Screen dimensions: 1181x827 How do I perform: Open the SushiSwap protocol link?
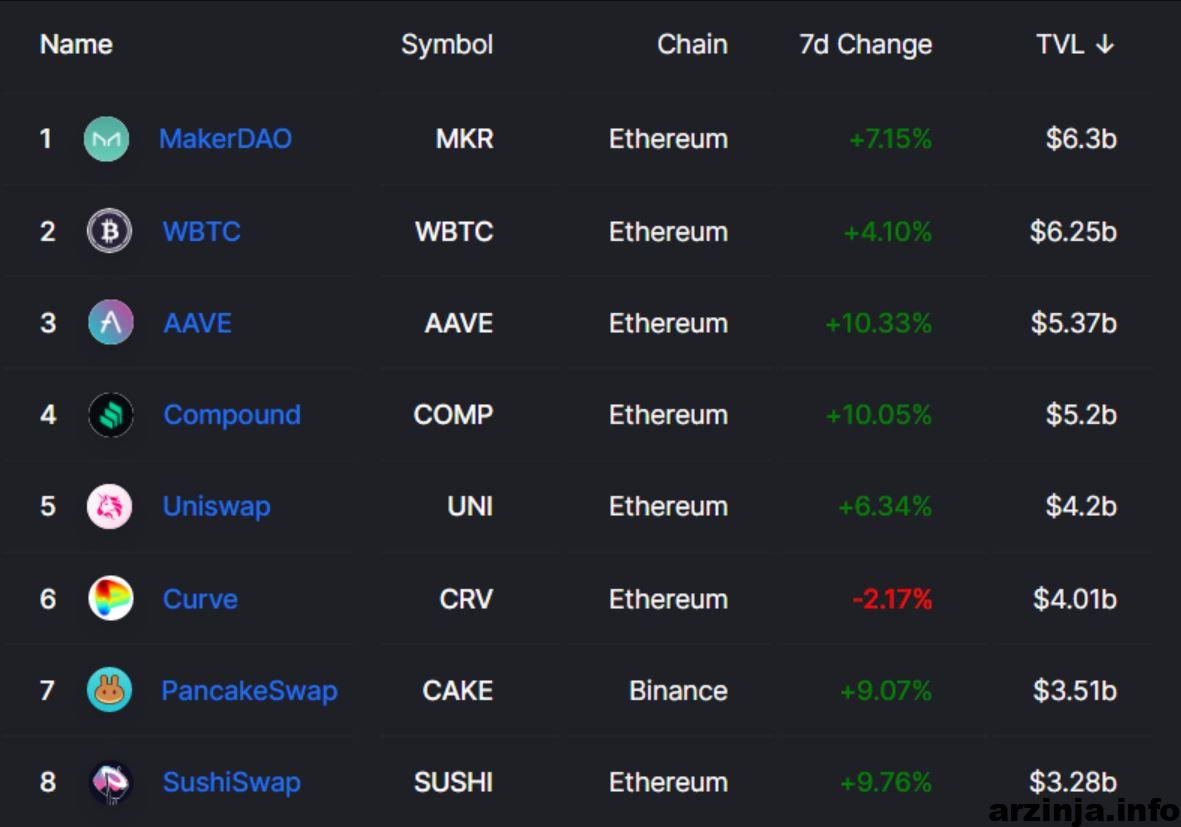(x=231, y=783)
